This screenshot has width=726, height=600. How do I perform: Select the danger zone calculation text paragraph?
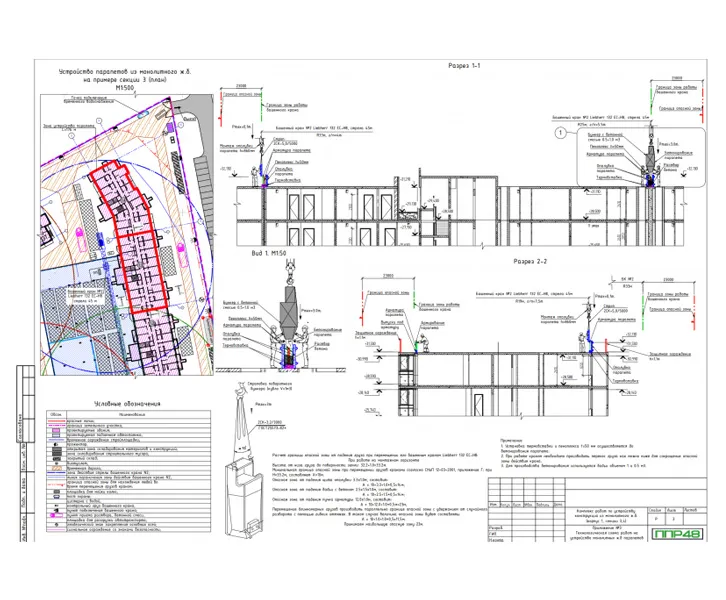click(380, 491)
